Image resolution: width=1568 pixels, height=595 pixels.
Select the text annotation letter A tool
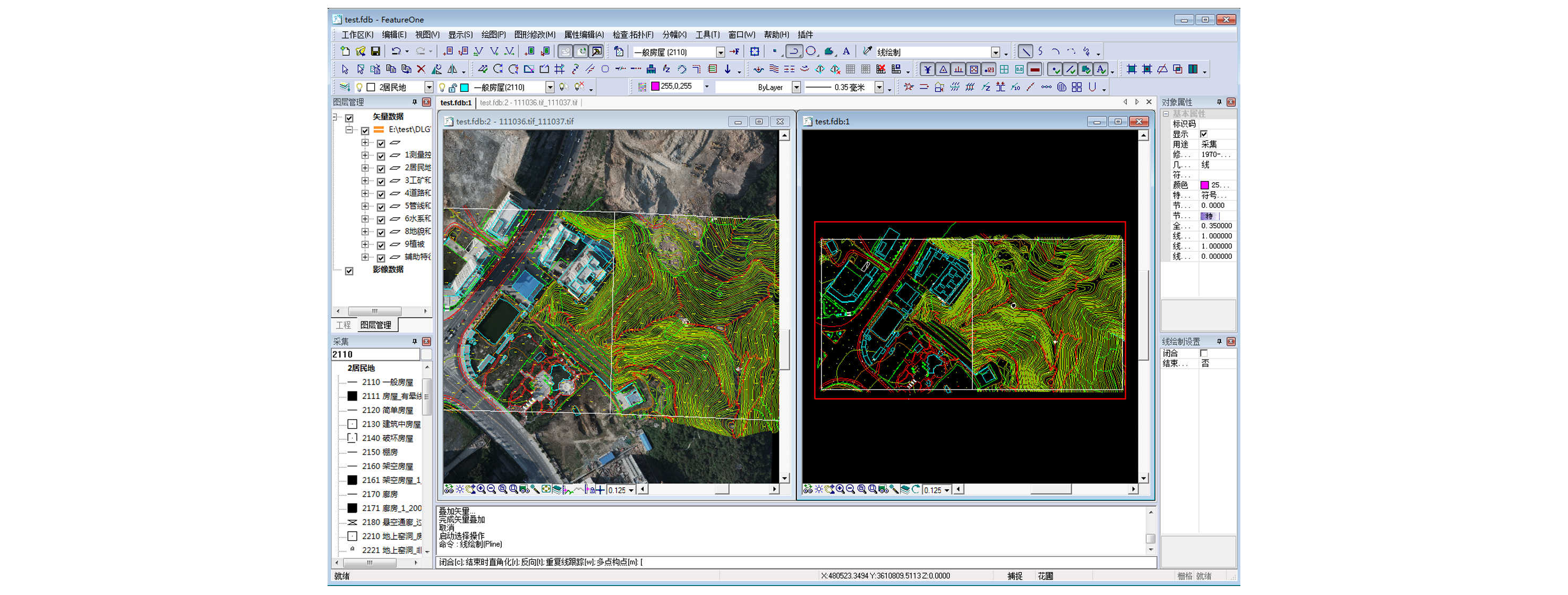846,52
